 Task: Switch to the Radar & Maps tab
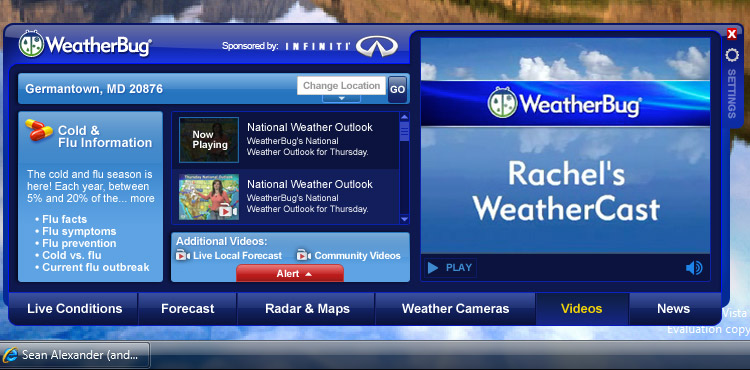(307, 309)
